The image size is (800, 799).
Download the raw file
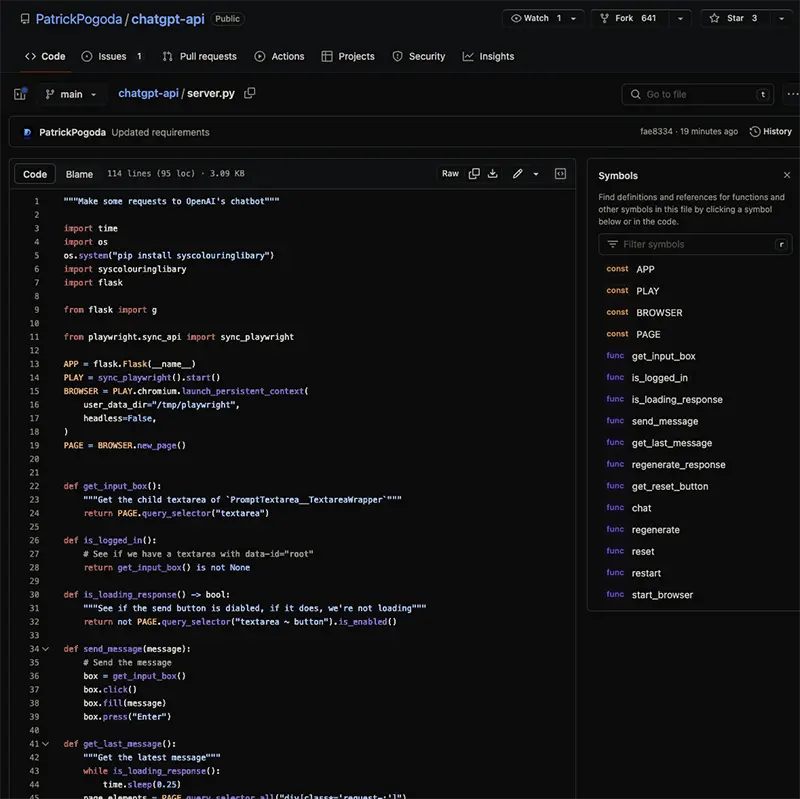click(x=492, y=174)
